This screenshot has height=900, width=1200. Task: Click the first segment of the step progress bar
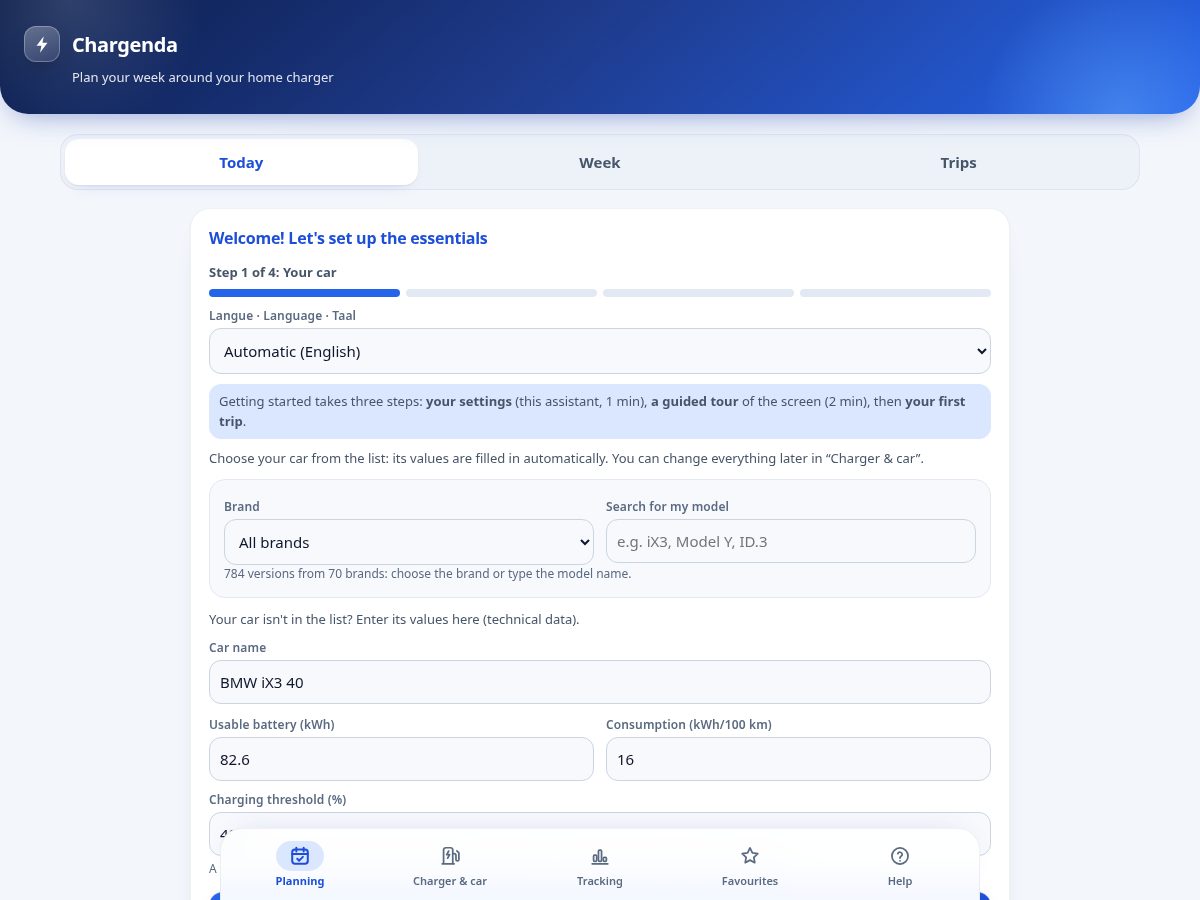[304, 293]
